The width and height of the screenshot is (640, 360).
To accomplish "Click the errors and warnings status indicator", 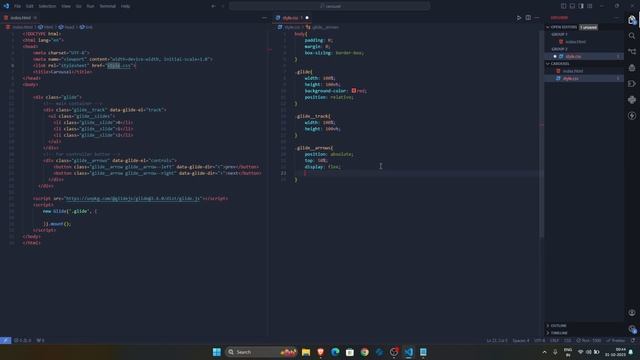I will (22, 340).
